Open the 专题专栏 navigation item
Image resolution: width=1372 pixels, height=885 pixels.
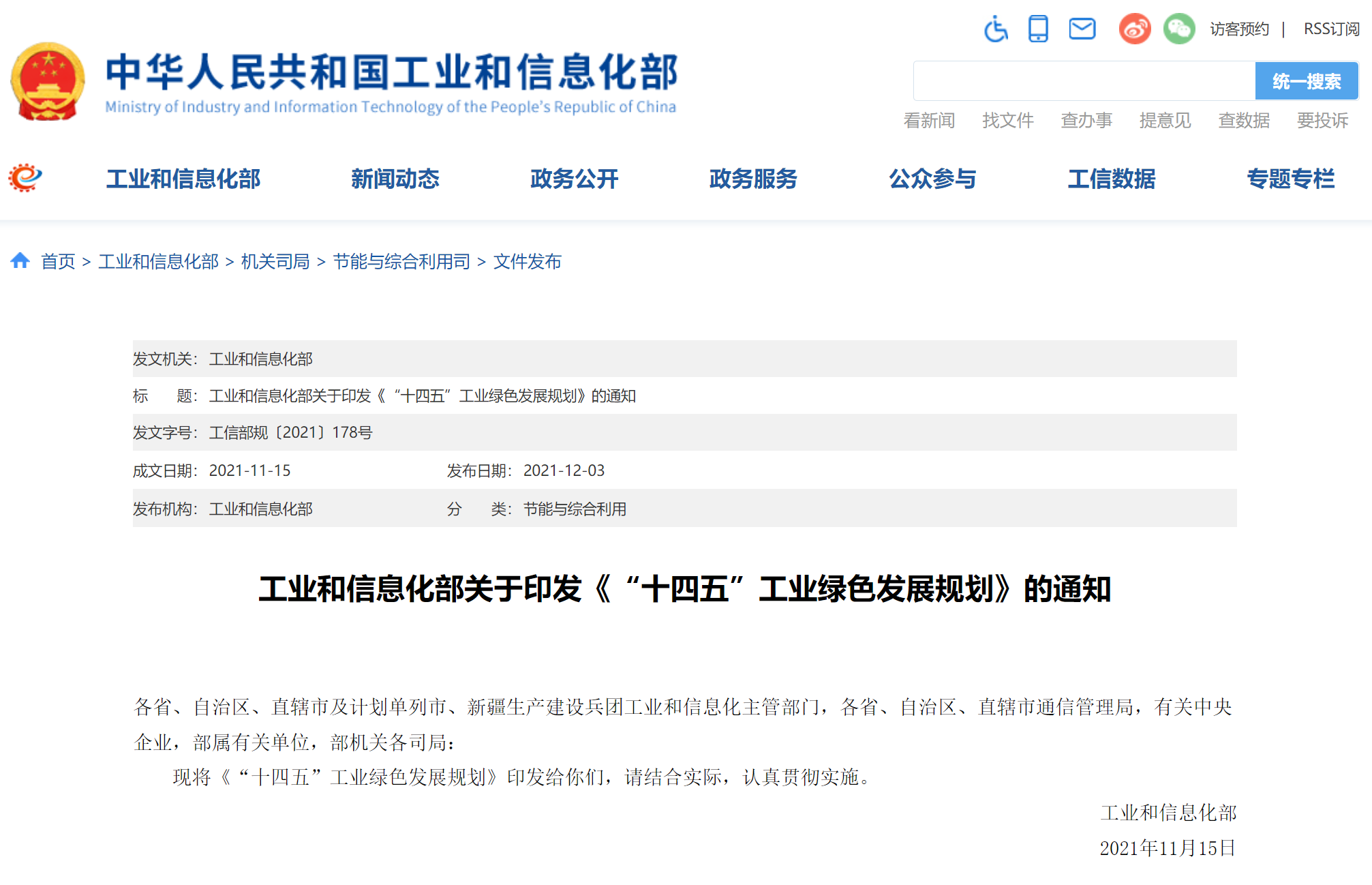click(x=1290, y=179)
